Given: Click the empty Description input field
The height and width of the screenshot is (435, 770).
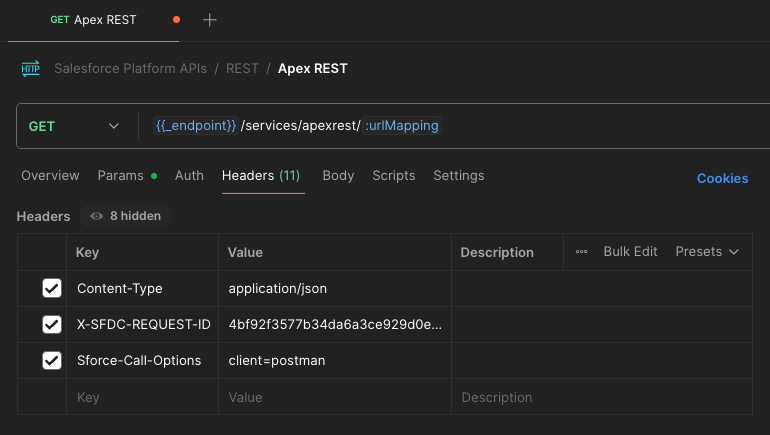Looking at the screenshot, I should (x=602, y=397).
